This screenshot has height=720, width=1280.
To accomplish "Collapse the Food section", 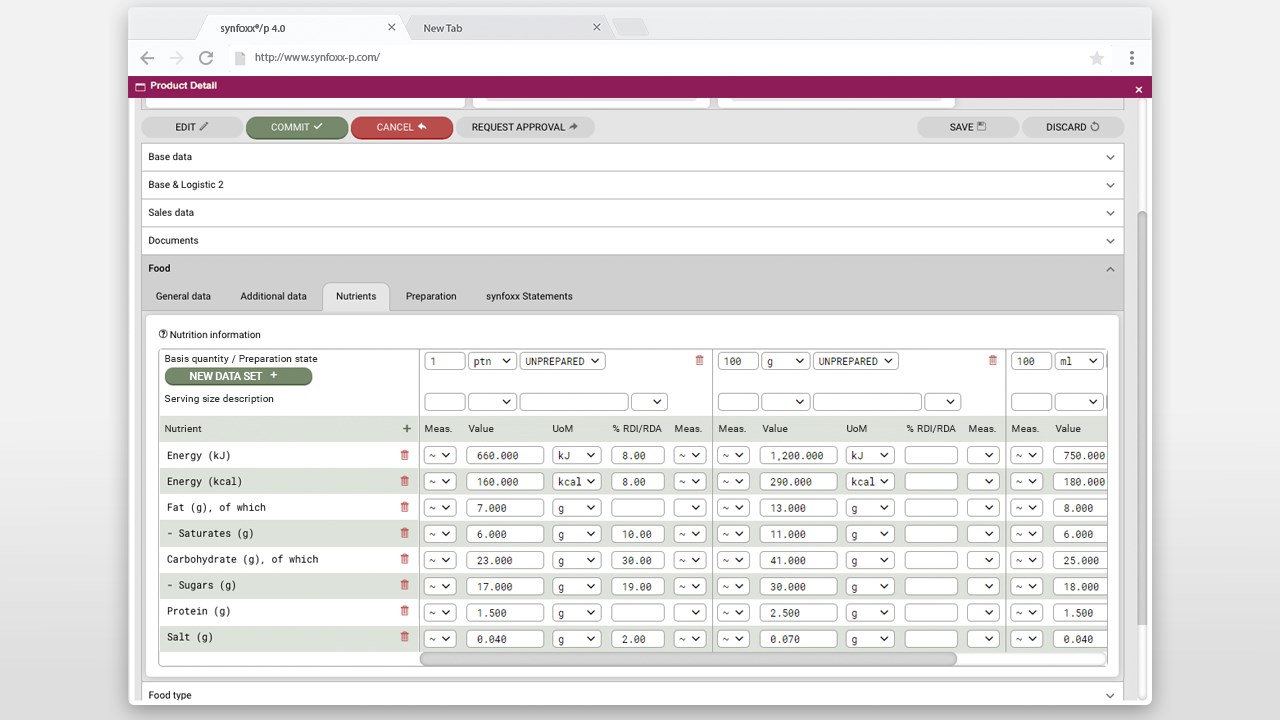I will point(632,269).
